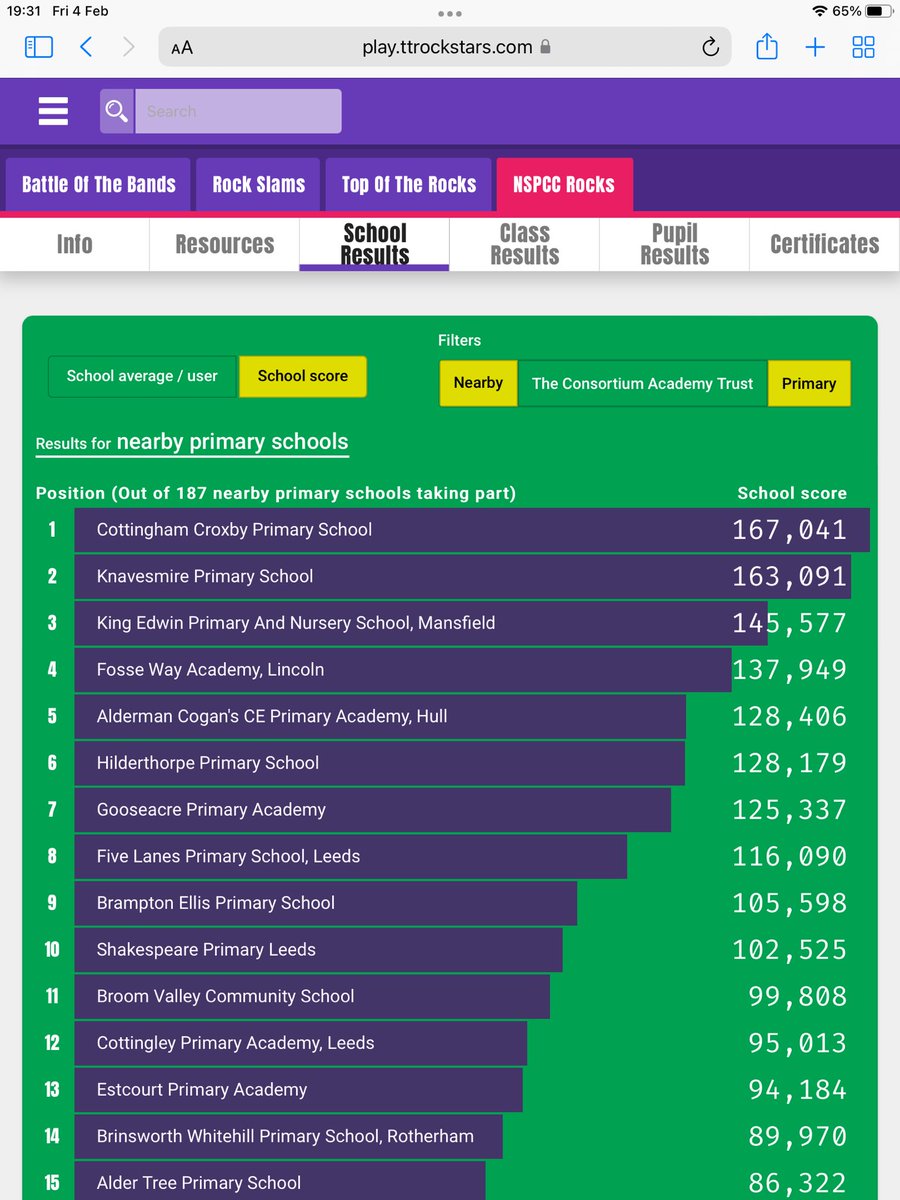Tap the three dots multitasking control
900x1200 pixels.
pos(450,14)
